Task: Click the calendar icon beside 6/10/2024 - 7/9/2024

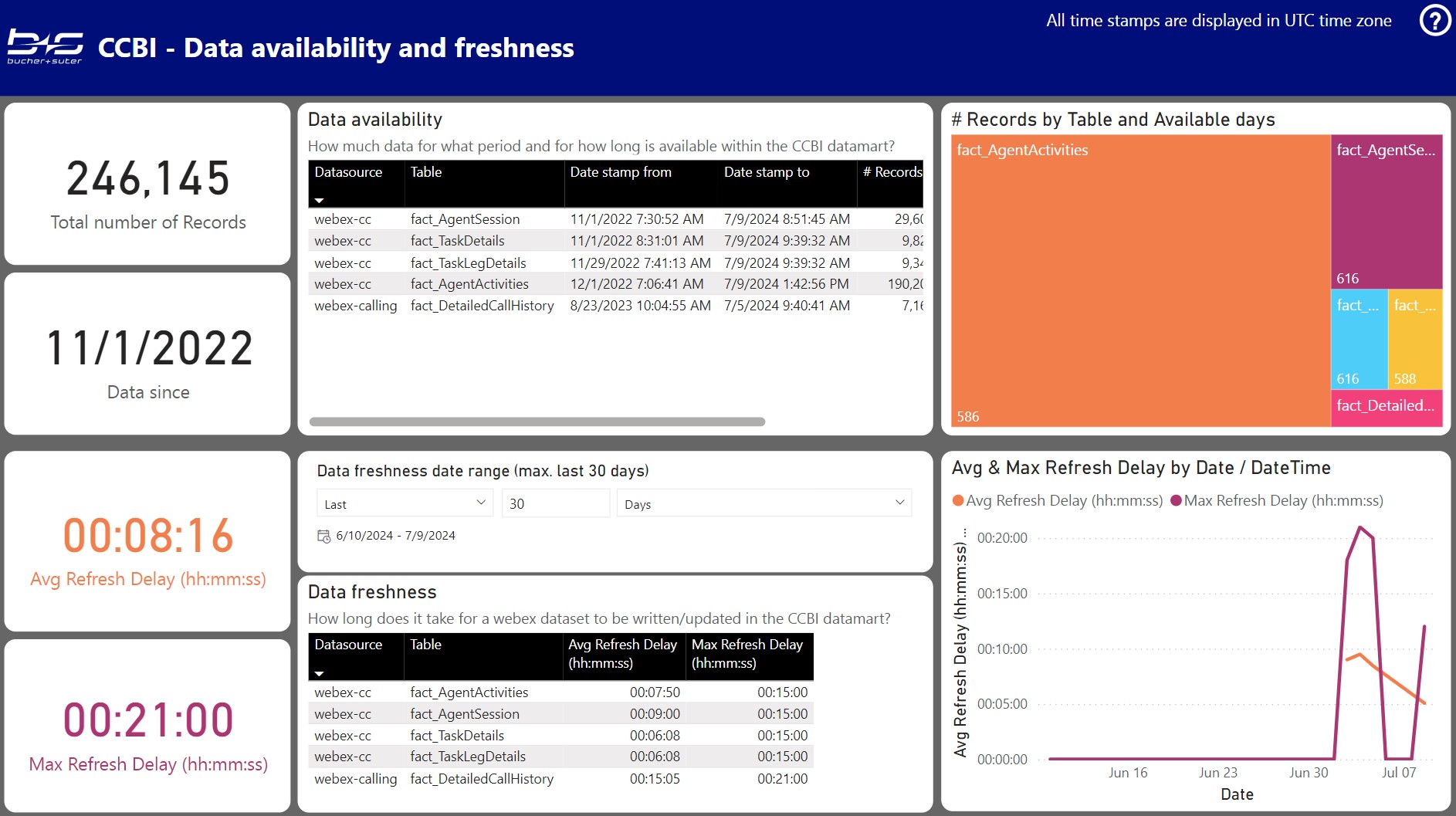Action: tap(323, 536)
